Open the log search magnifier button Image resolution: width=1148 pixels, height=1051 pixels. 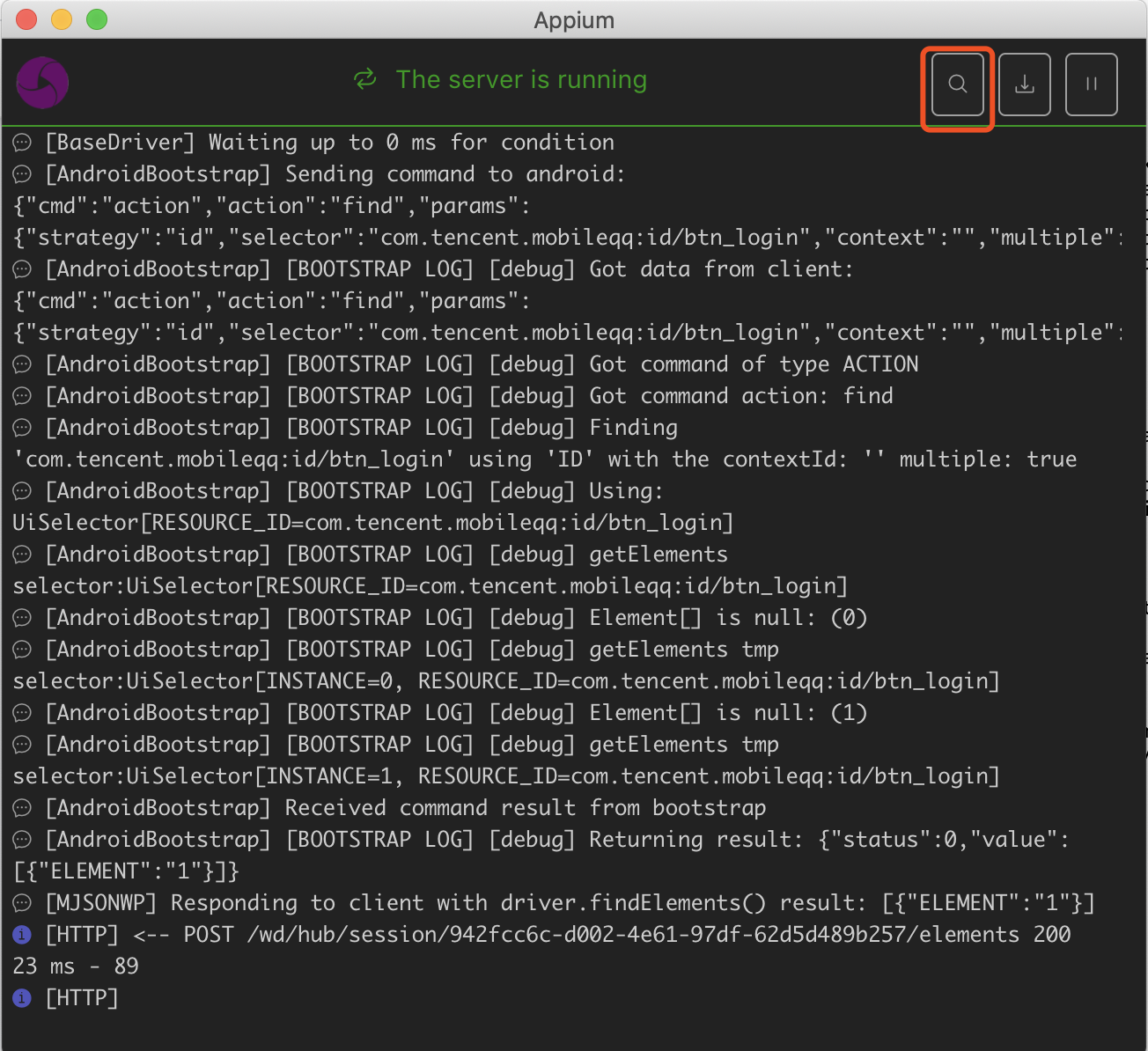958,85
